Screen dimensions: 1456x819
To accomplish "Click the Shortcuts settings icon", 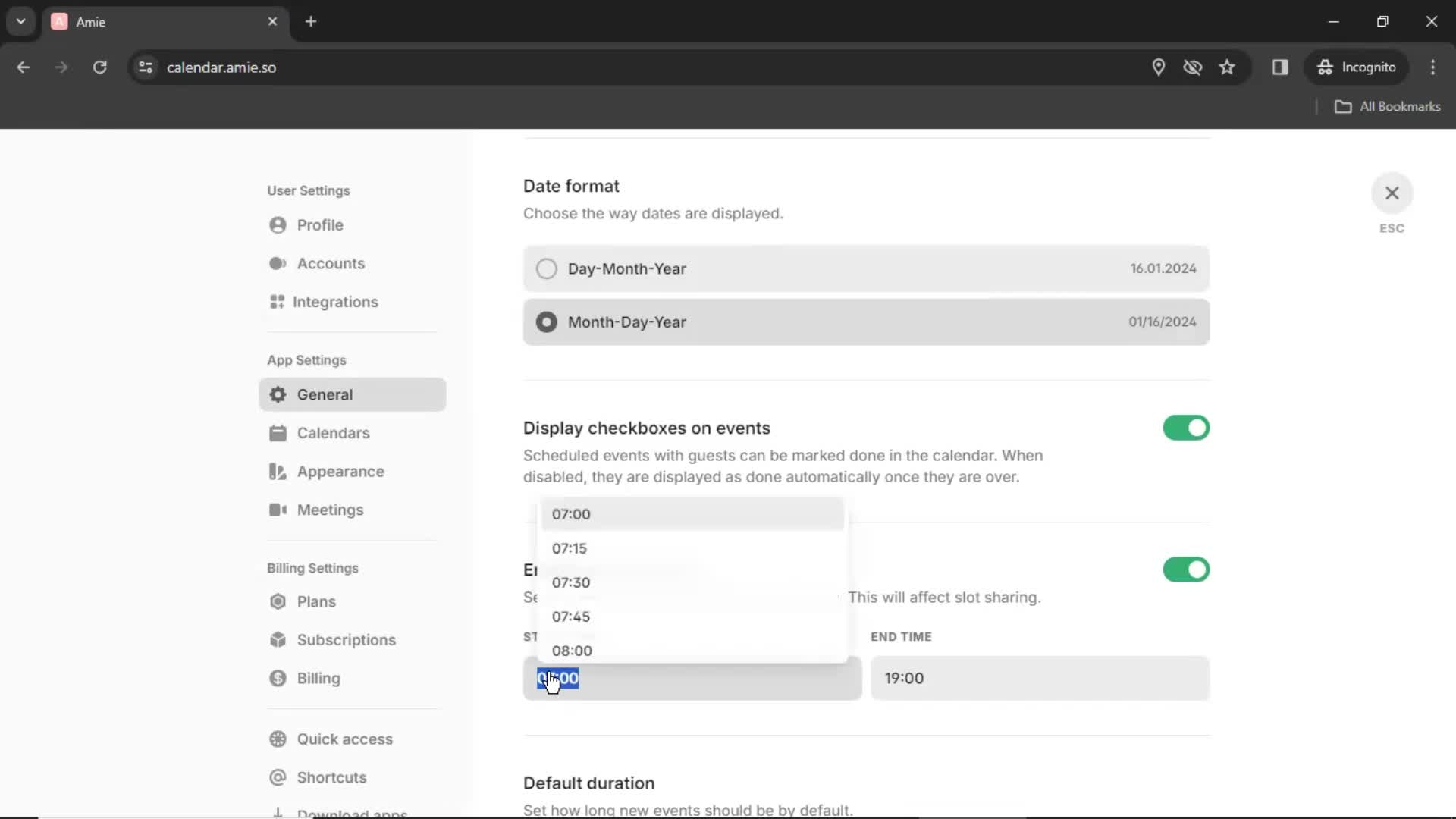I will 278,777.
